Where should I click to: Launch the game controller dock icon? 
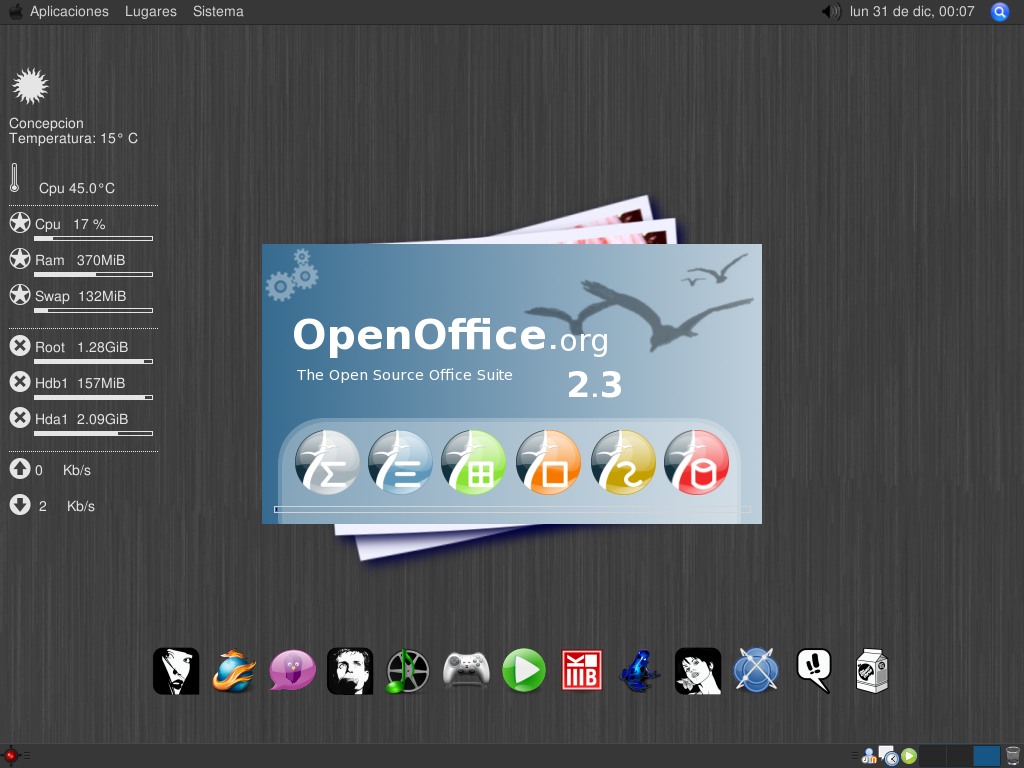[466, 669]
